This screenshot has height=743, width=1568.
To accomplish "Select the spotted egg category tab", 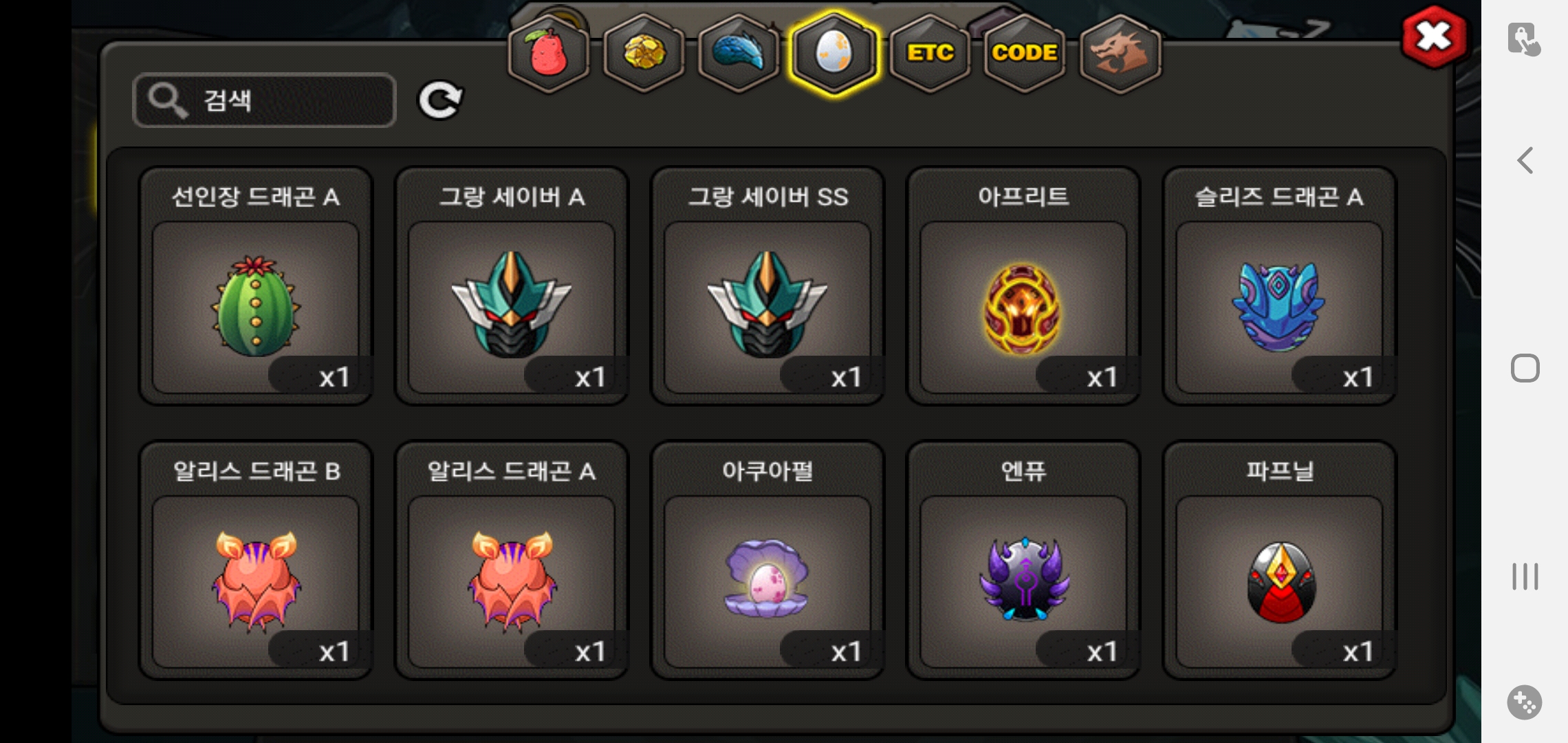I will pyautogui.click(x=834, y=54).
